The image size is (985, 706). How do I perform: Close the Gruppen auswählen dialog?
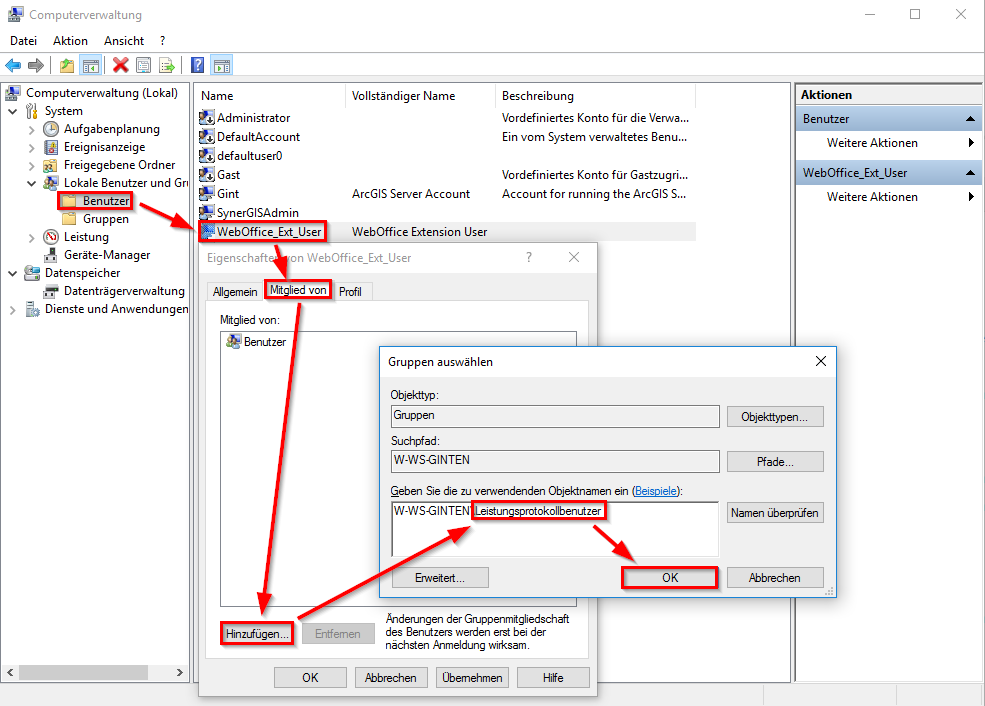pos(820,361)
